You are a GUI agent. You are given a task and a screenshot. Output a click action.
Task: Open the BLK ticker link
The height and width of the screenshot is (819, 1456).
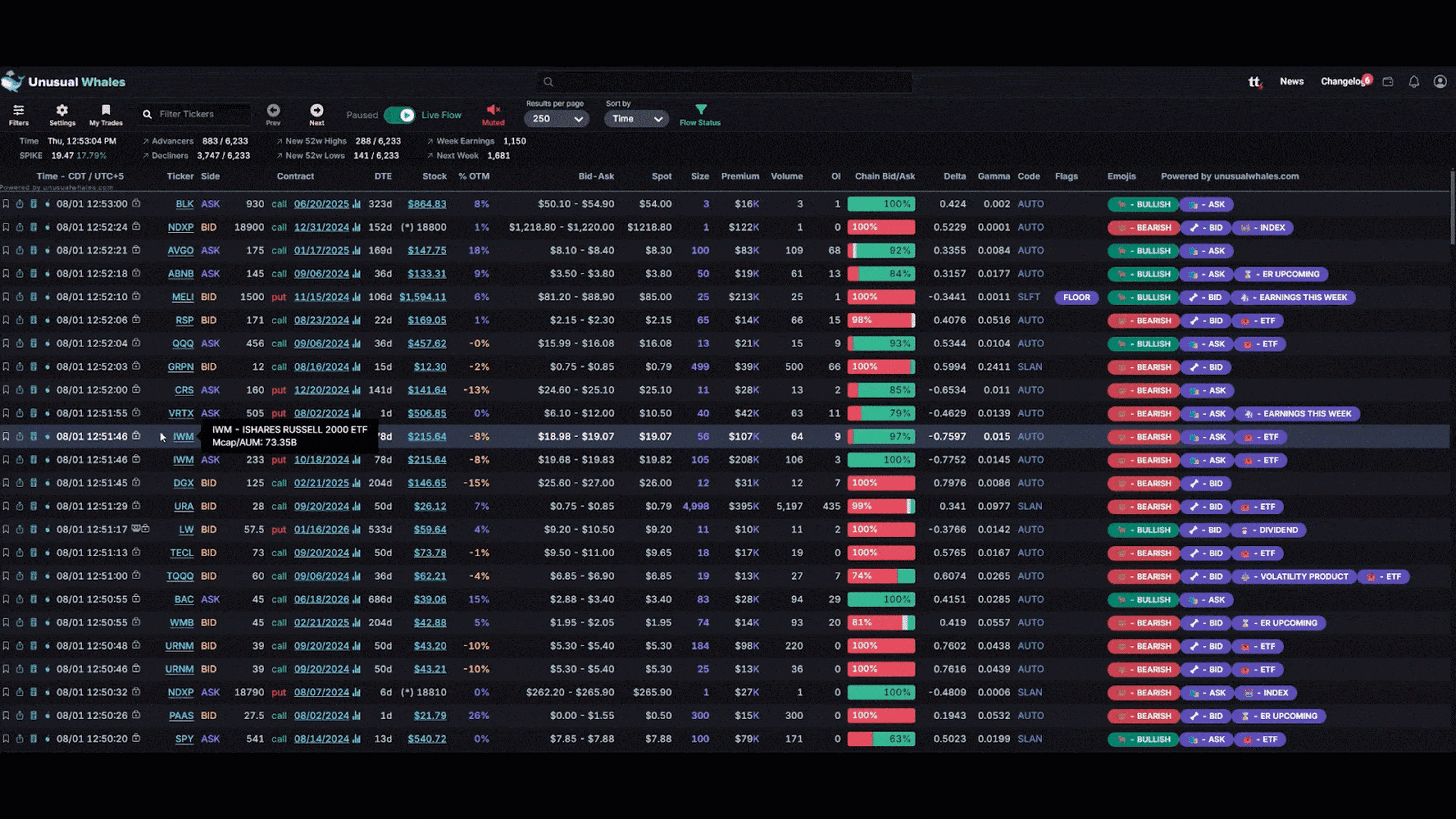(x=185, y=204)
